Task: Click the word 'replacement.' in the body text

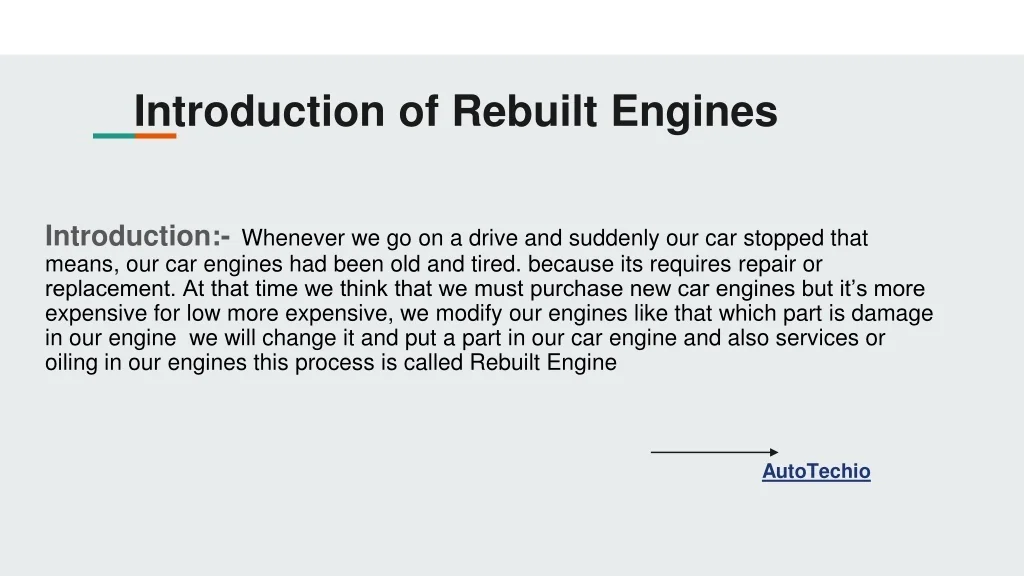Action: click(x=110, y=289)
